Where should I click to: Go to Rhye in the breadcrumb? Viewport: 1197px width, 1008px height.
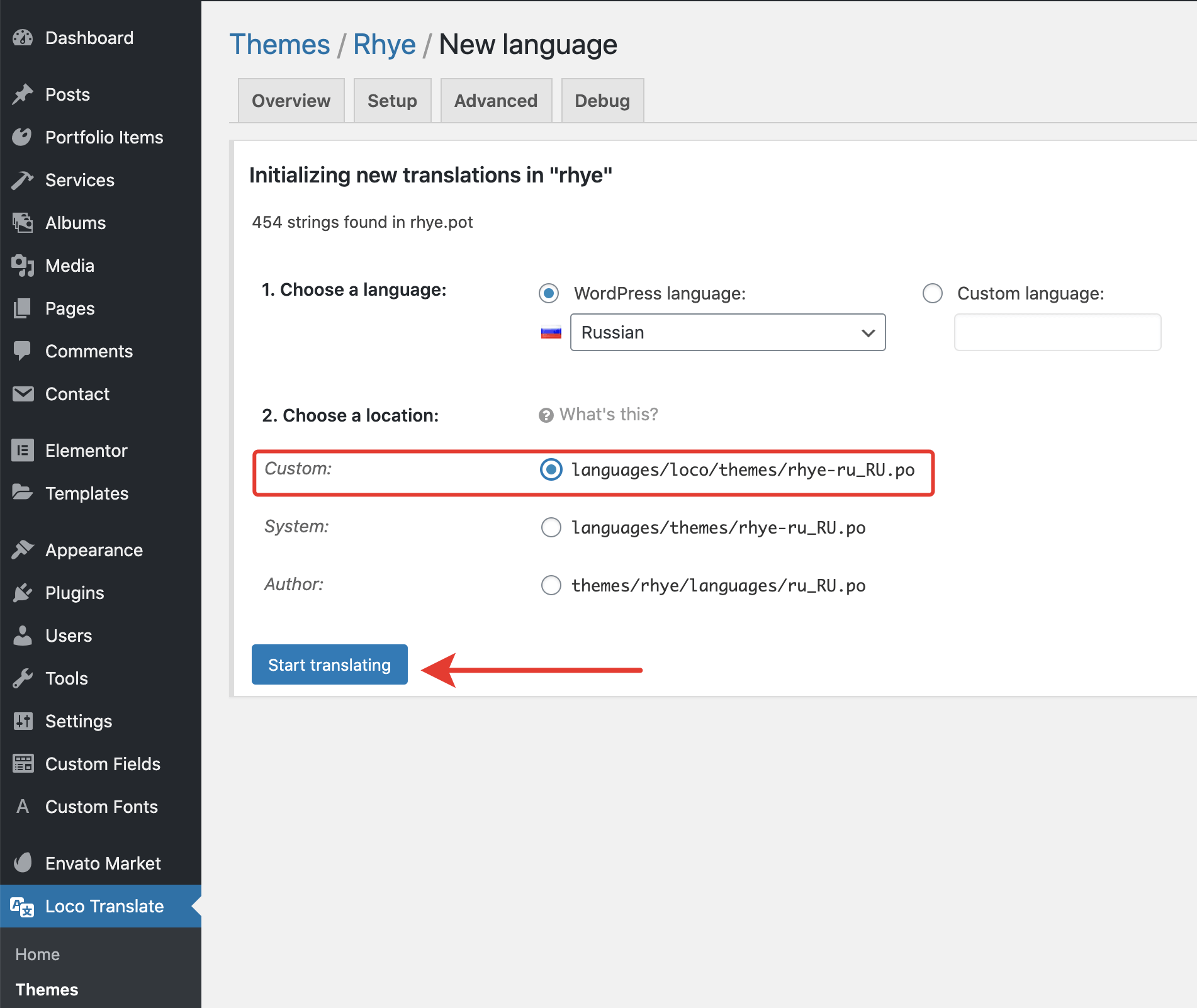[x=384, y=45]
